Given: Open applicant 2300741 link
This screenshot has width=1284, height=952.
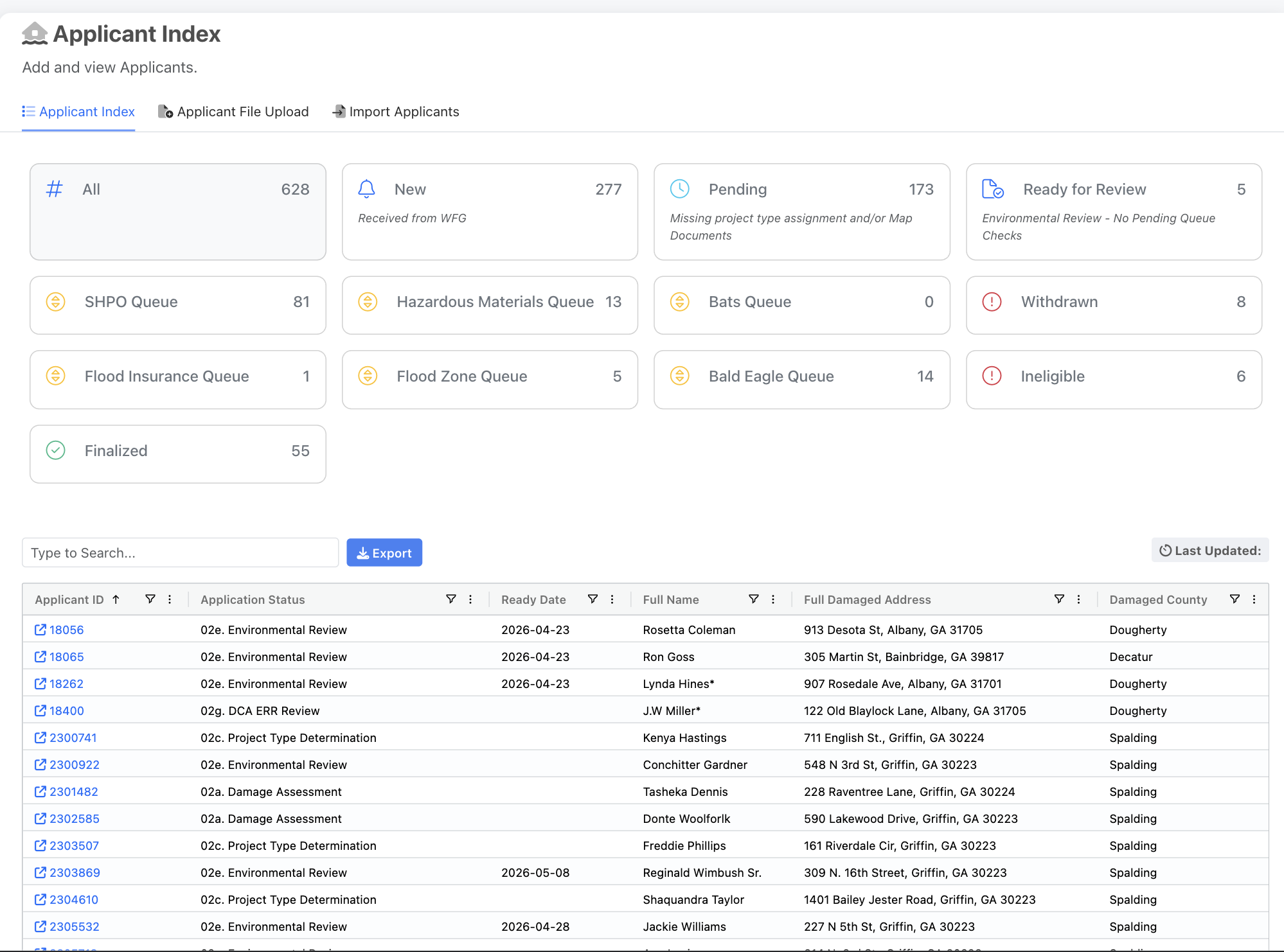Looking at the screenshot, I should [66, 737].
